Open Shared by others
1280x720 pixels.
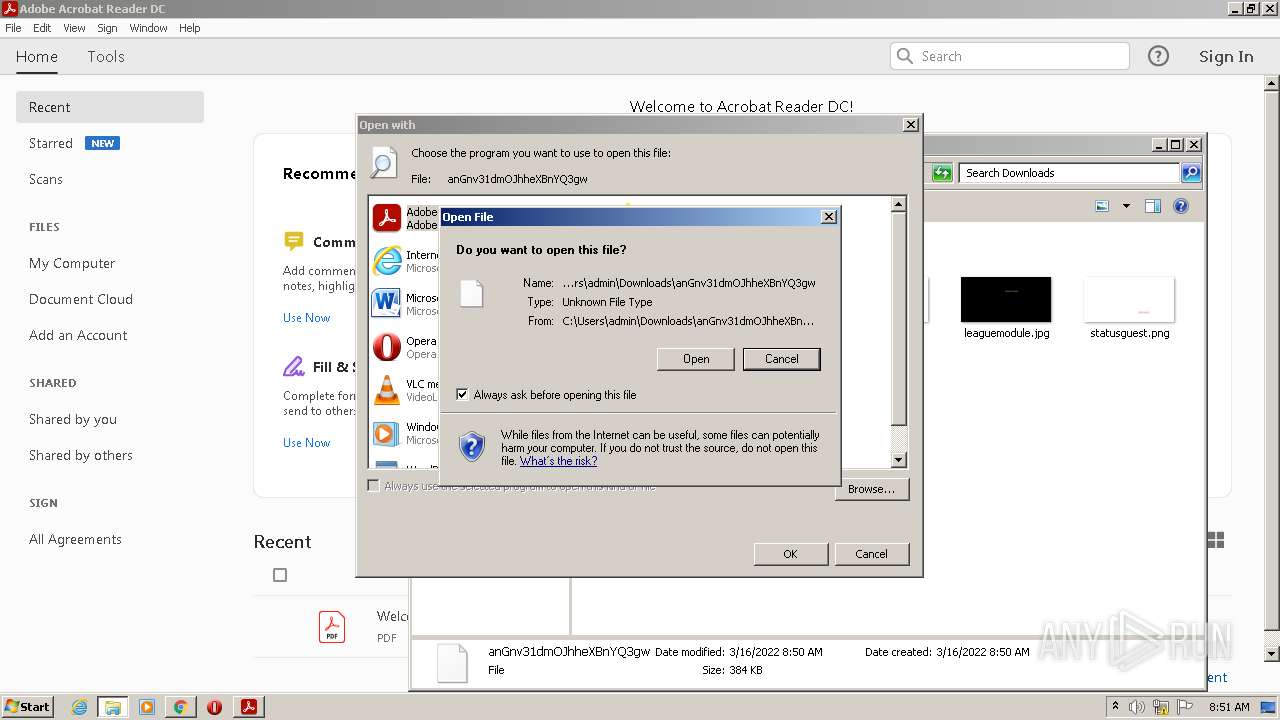(81, 455)
